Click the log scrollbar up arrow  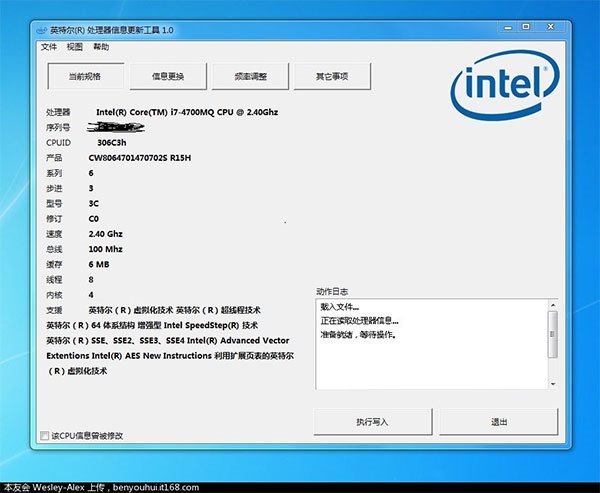[553, 305]
